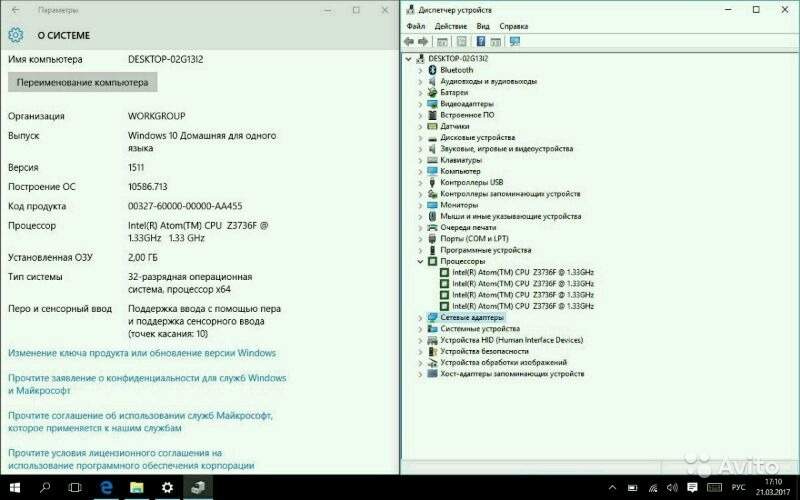Screen dimensions: 800x500
Task: Collapse the DESKTOP-02G13I2 root node
Action: coord(409,59)
